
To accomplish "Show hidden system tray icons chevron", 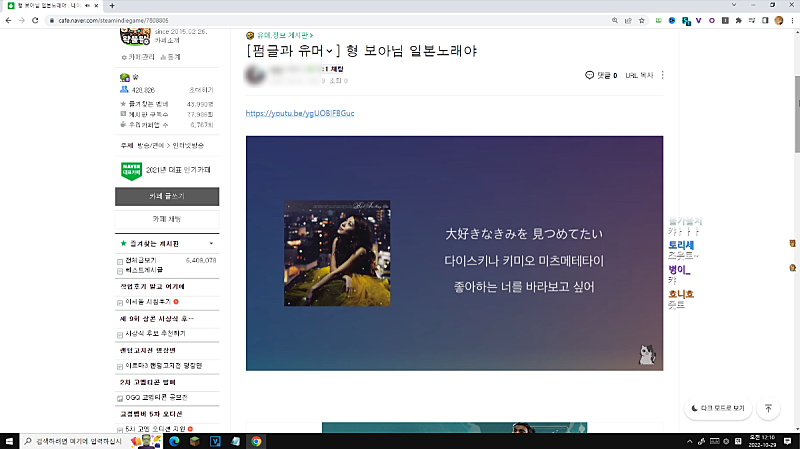I will click(689, 441).
